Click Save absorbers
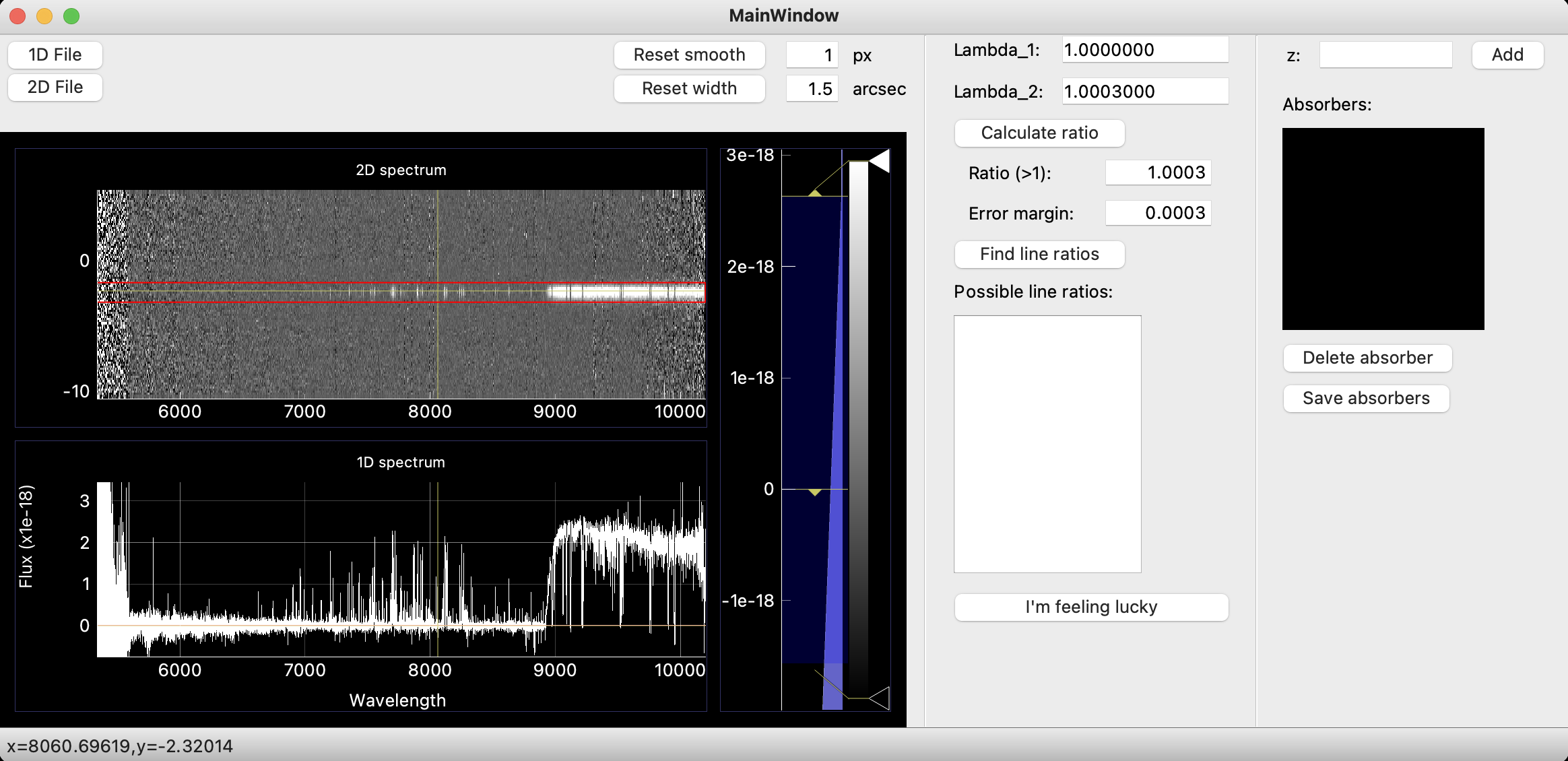 (1366, 398)
